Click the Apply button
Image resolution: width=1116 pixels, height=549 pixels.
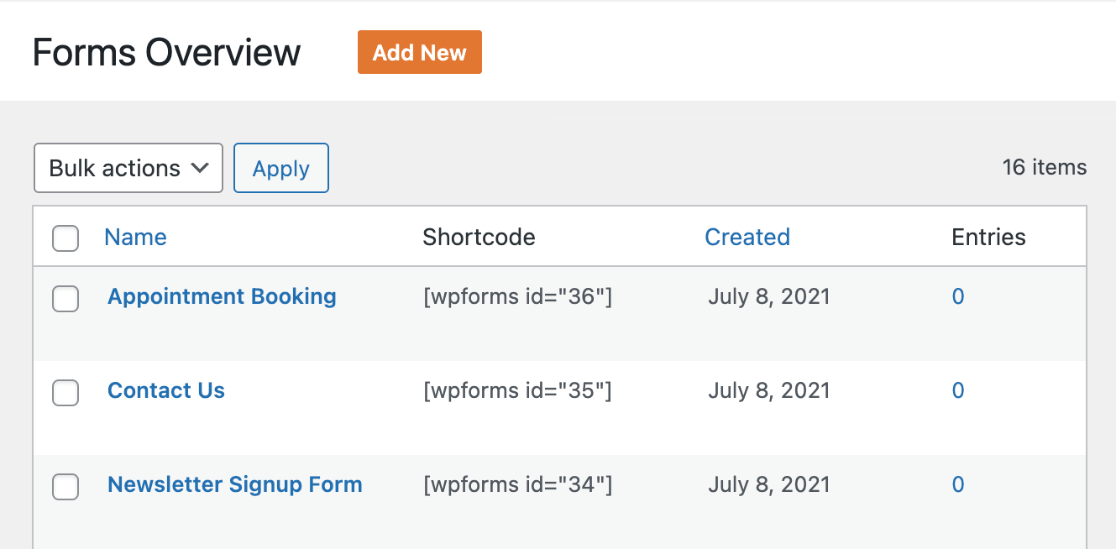point(281,168)
